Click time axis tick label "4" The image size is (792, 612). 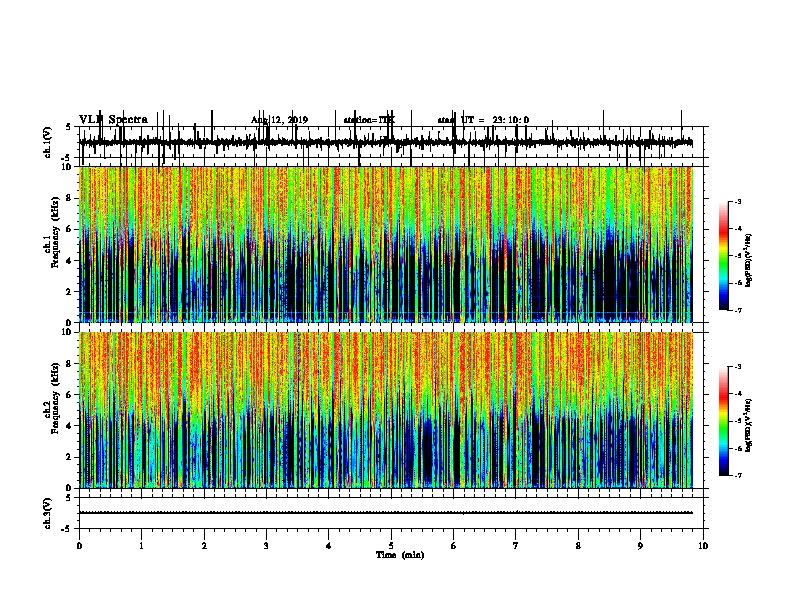click(x=329, y=546)
